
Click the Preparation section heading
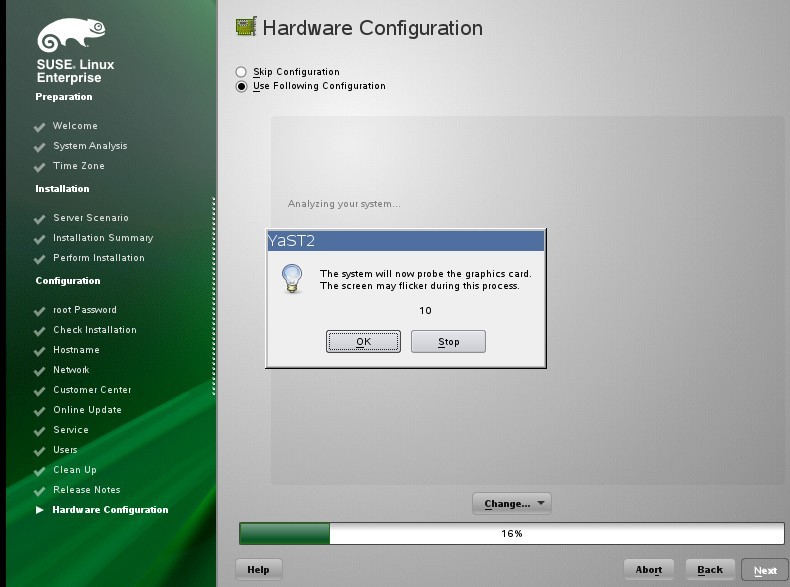(x=64, y=97)
